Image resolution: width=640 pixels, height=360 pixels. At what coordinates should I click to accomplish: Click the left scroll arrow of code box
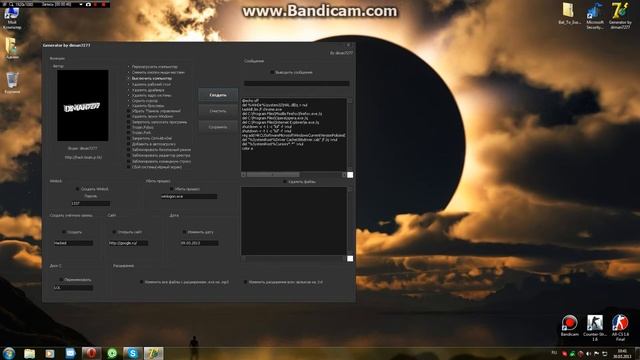coord(244,175)
